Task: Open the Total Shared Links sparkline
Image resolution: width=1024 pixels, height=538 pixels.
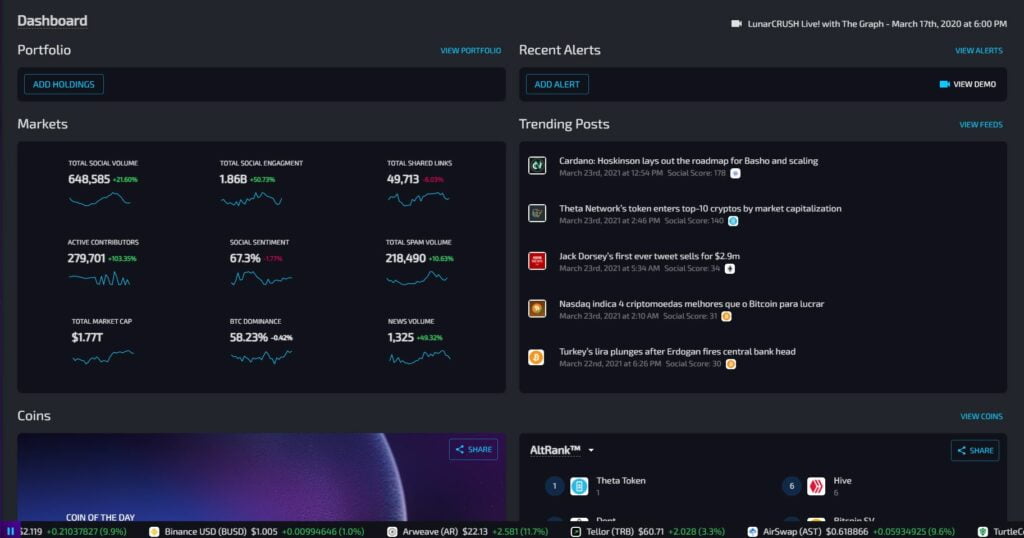Action: pyautogui.click(x=419, y=198)
